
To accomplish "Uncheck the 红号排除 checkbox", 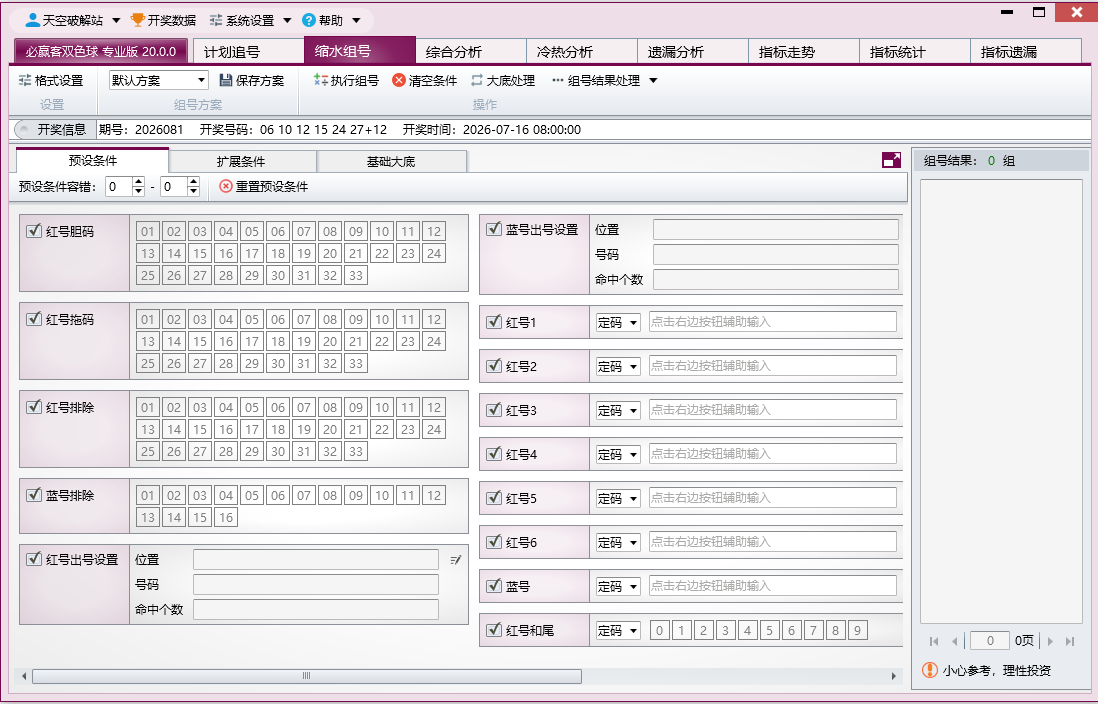I will pos(33,407).
